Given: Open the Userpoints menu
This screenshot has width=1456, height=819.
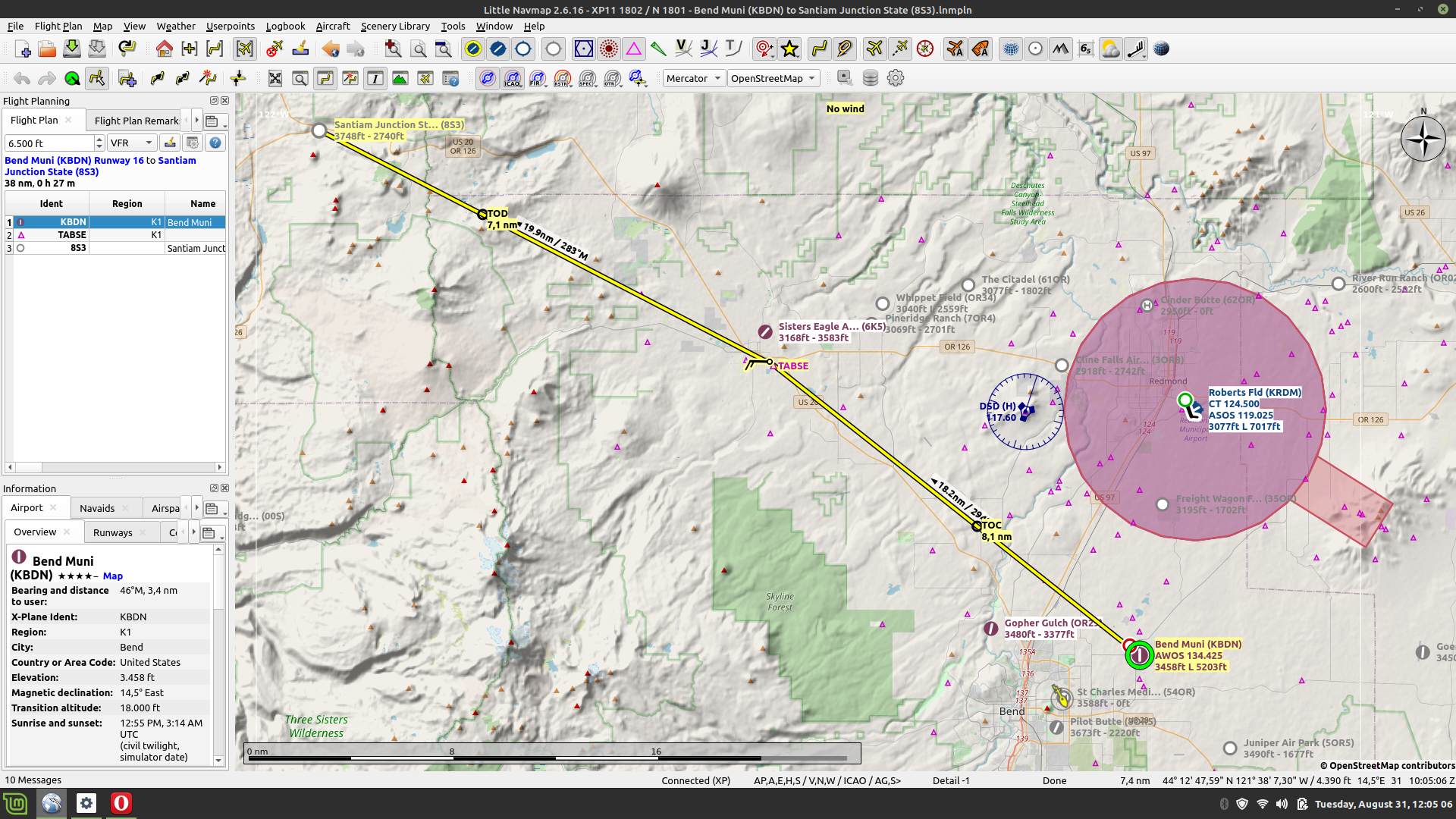Looking at the screenshot, I should pyautogui.click(x=231, y=26).
